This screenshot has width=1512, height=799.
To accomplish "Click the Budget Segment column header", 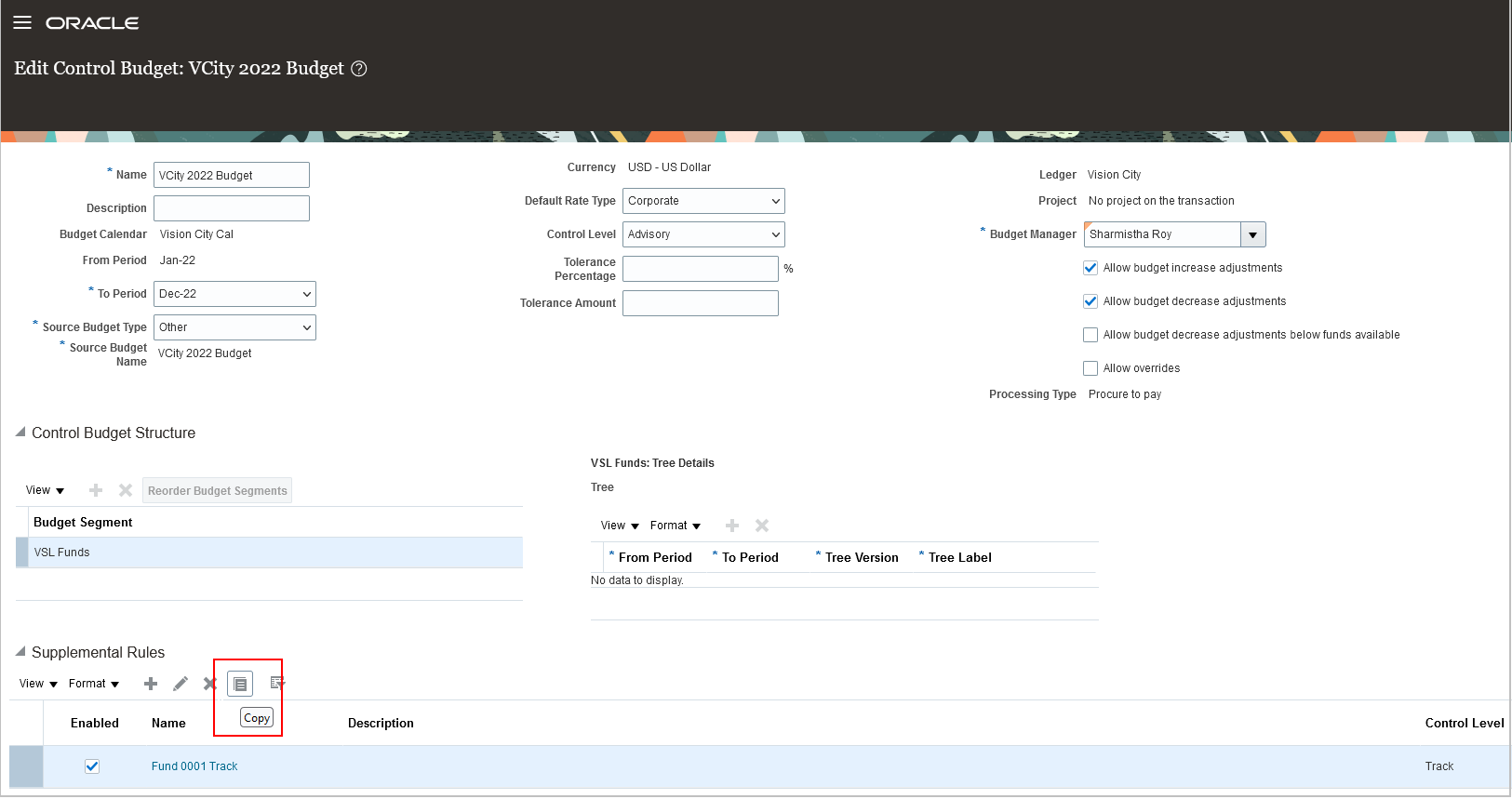I will tap(83, 523).
